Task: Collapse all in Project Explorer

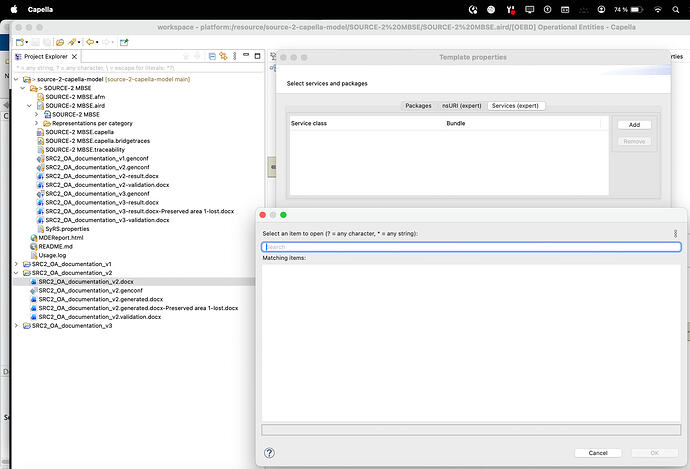Action: (x=212, y=56)
